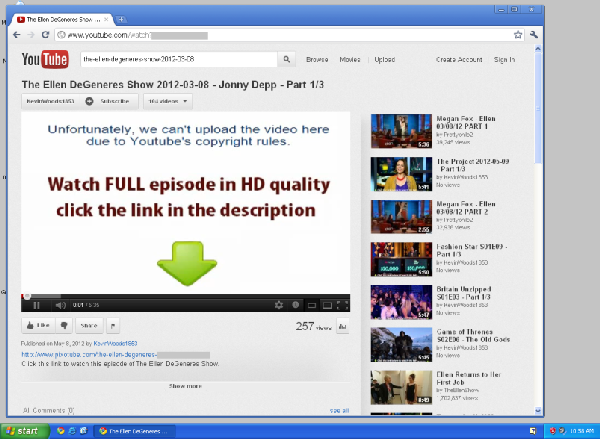Image resolution: width=600 pixels, height=439 pixels.
Task: Switch player to small size
Action: pyautogui.click(x=312, y=305)
